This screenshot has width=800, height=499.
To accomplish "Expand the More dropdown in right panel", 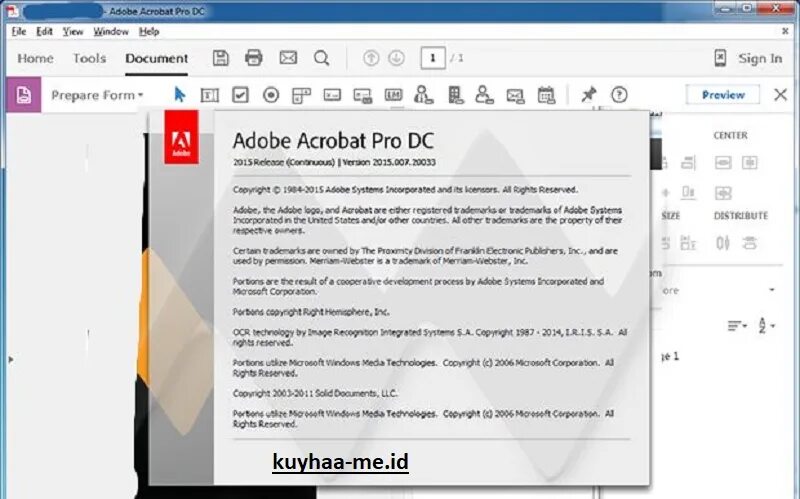I will click(x=772, y=290).
